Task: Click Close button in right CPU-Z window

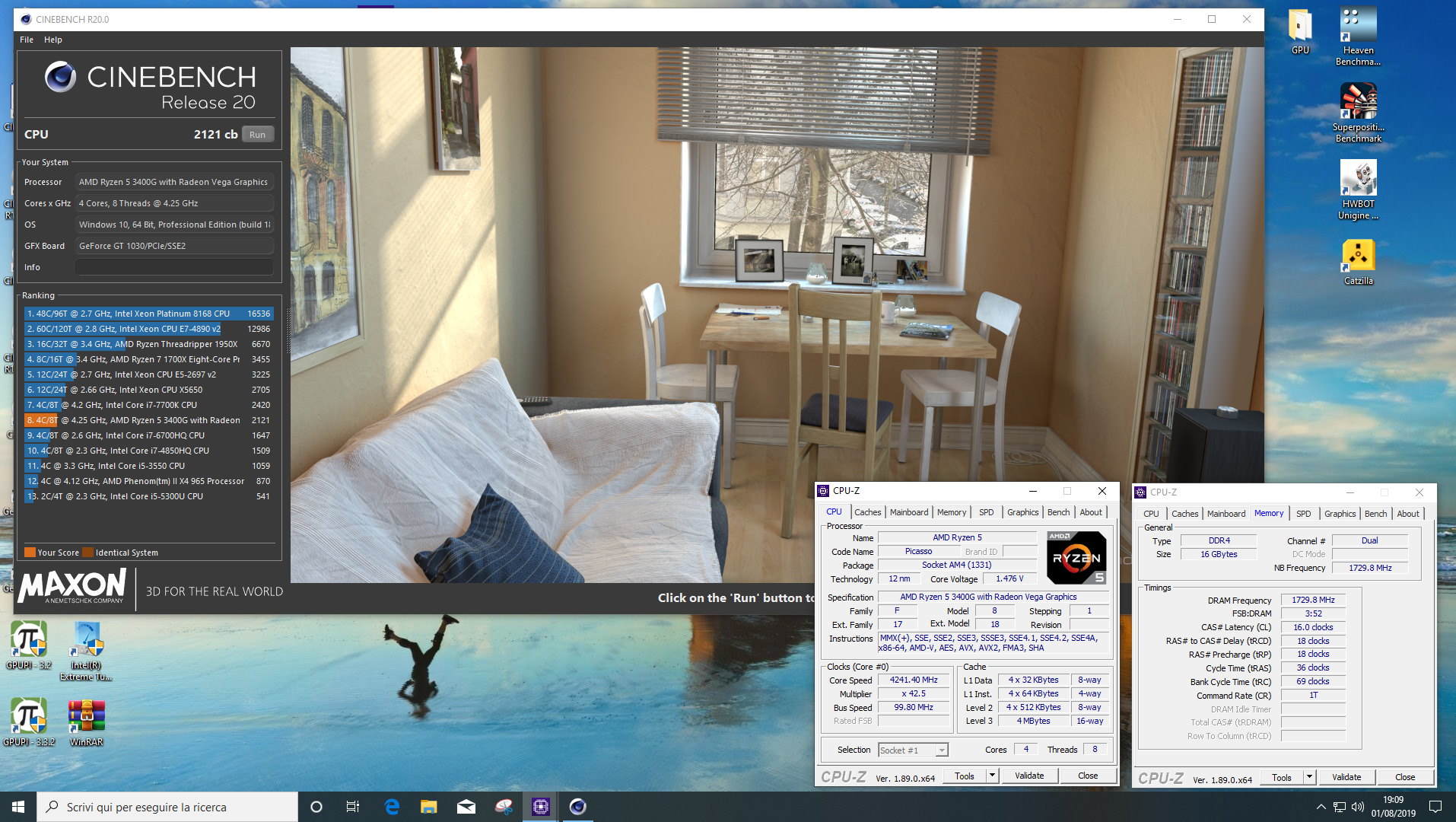Action: [x=1405, y=777]
